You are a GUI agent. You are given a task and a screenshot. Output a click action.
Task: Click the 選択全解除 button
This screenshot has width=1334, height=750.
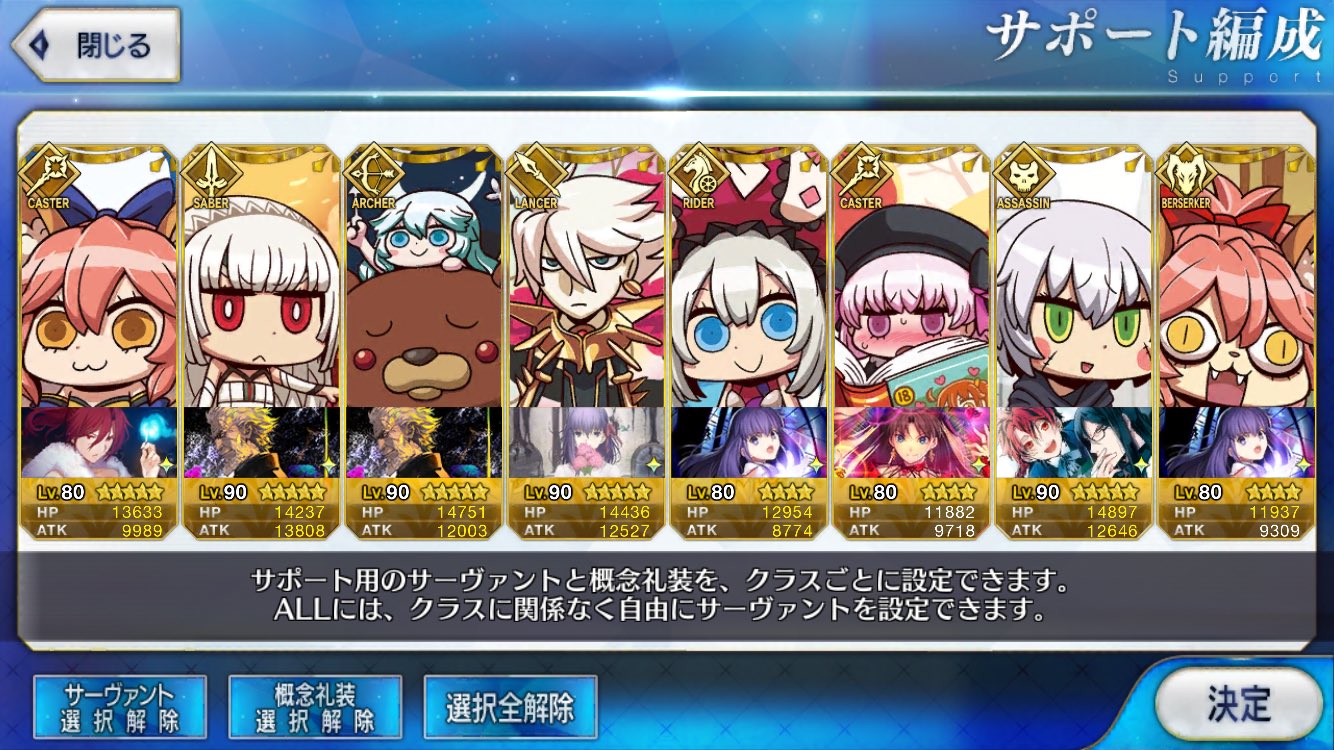coord(510,707)
